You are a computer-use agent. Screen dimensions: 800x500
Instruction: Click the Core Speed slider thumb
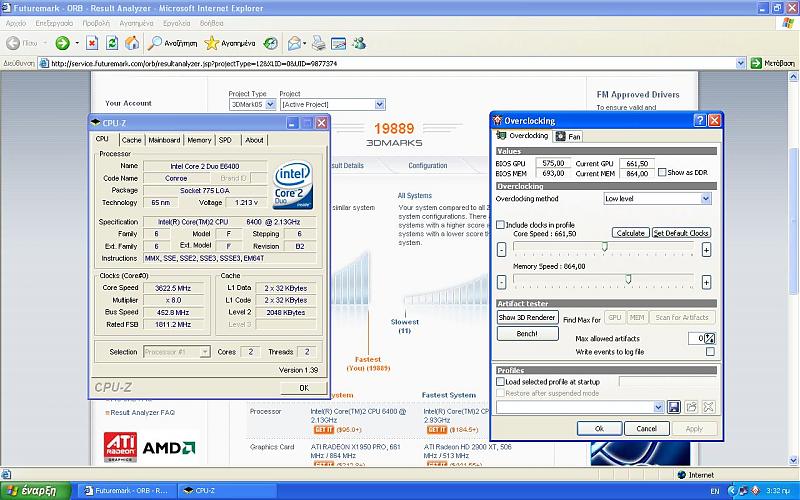tap(604, 247)
